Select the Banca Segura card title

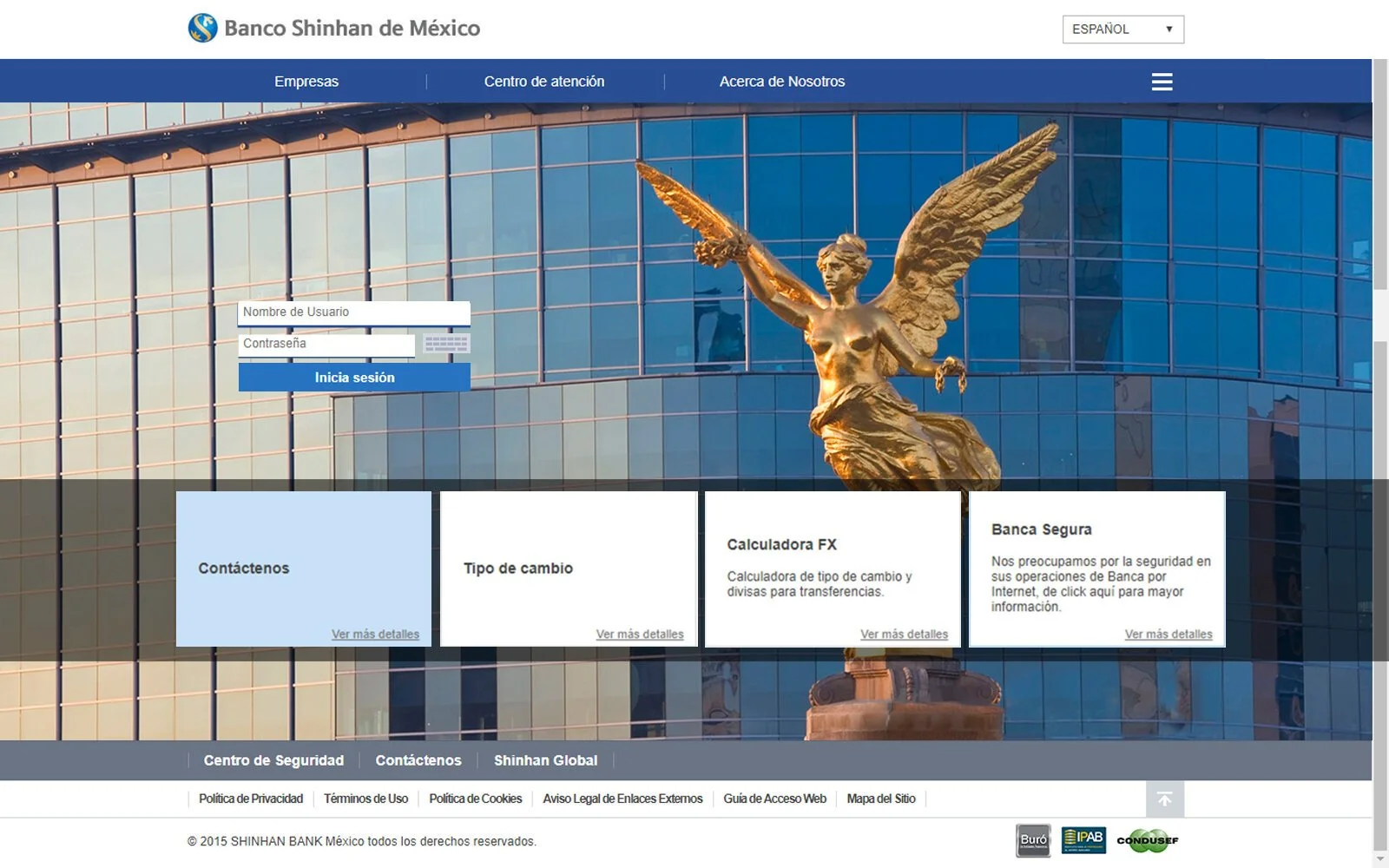click(1042, 529)
